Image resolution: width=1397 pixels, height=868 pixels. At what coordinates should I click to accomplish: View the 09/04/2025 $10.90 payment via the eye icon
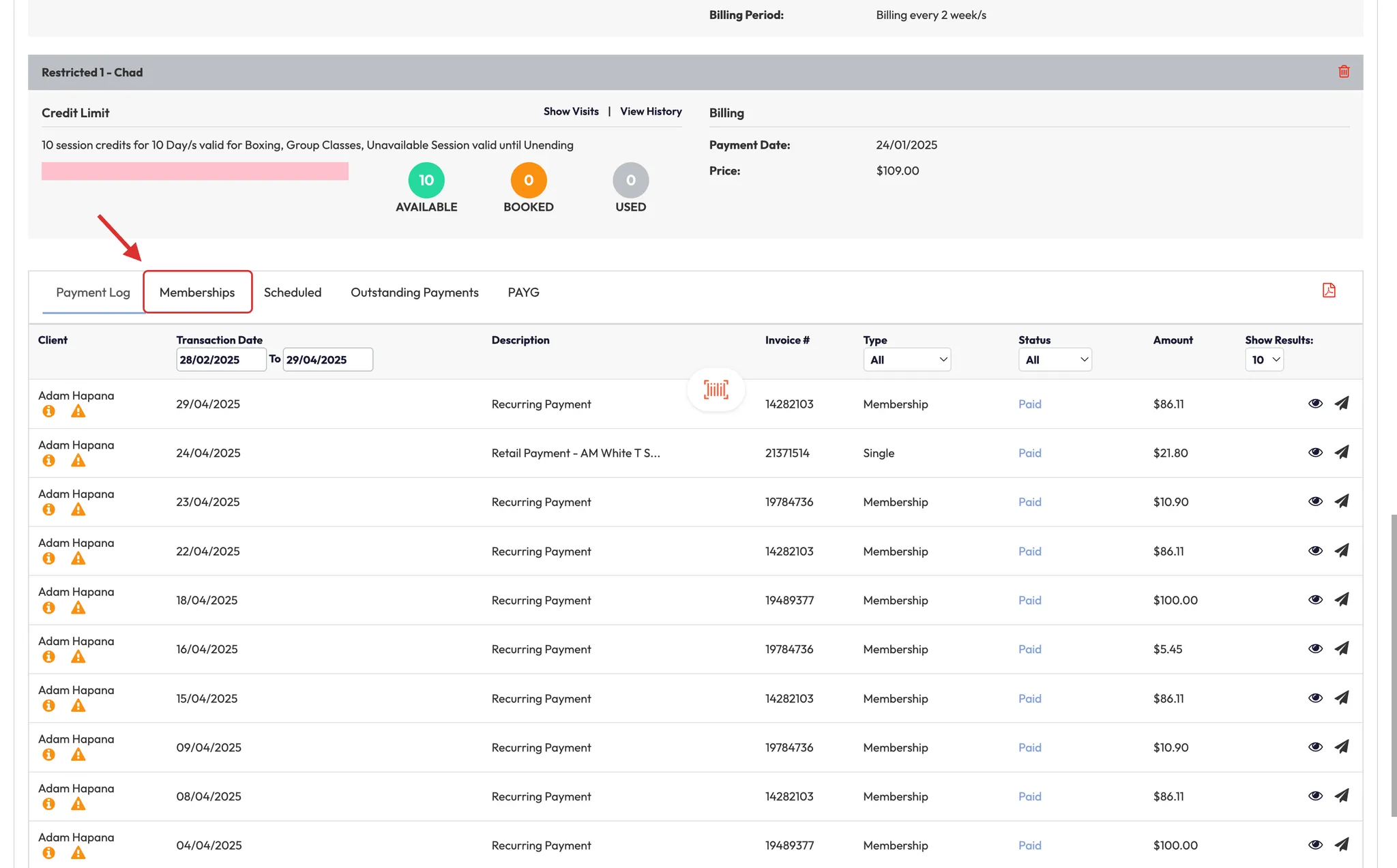click(x=1315, y=747)
